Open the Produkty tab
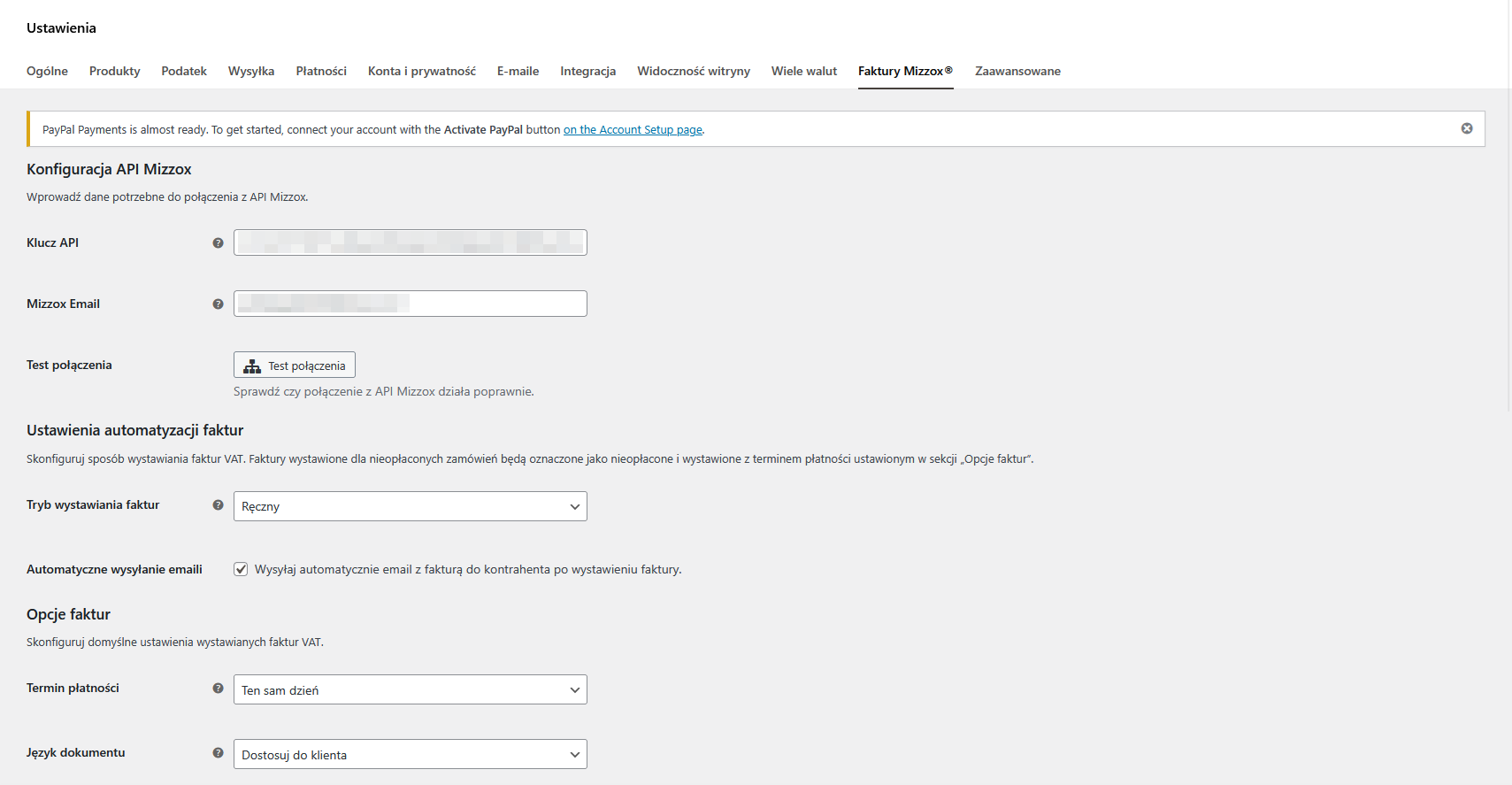Screen dimensions: 1512x785 (114, 71)
